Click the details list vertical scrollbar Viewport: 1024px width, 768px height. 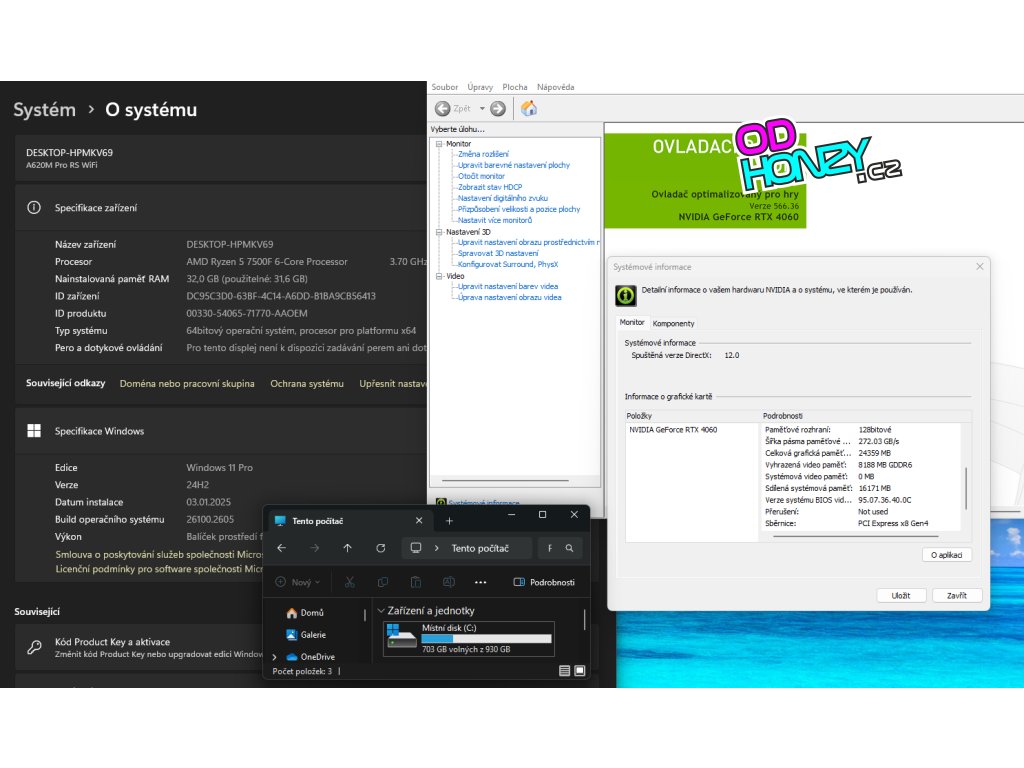click(966, 488)
